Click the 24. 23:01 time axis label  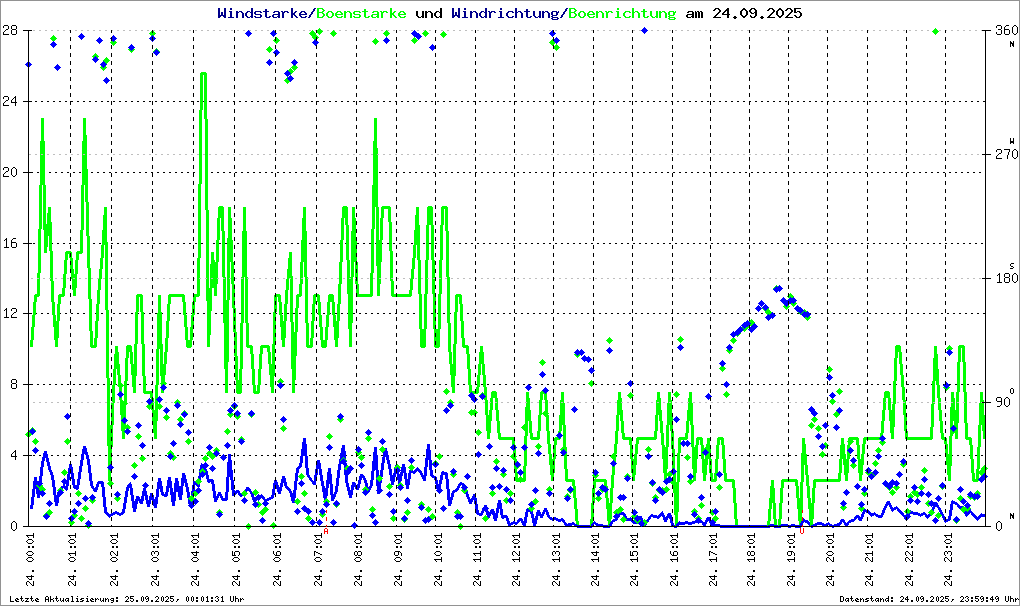pyautogui.click(x=948, y=559)
